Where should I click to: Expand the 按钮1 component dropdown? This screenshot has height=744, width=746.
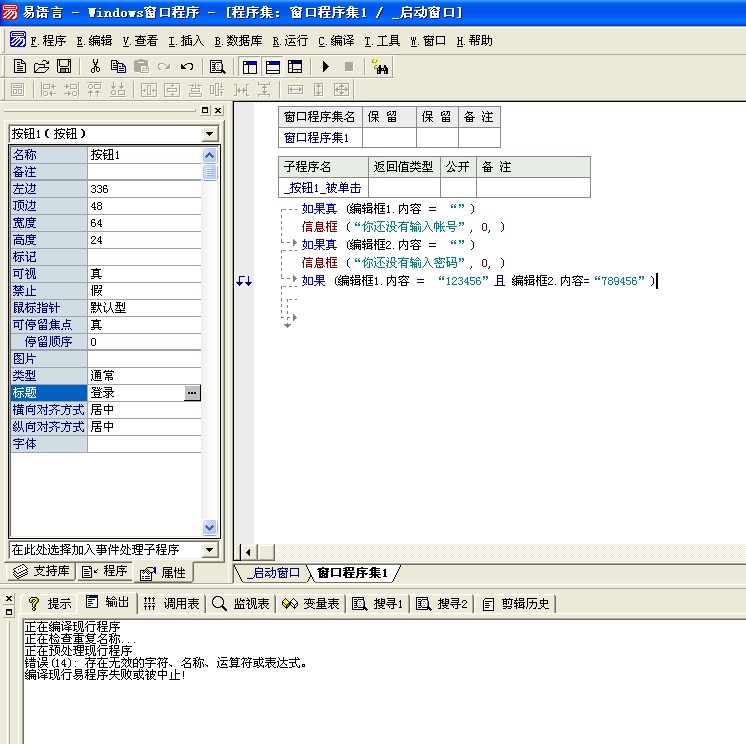tap(209, 134)
